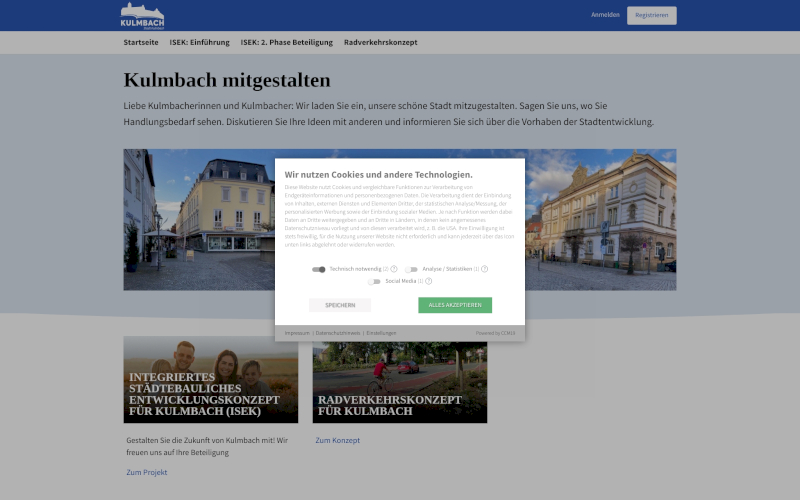800x500 pixels.
Task: Click the Kulmbach logo in header
Action: 142,16
